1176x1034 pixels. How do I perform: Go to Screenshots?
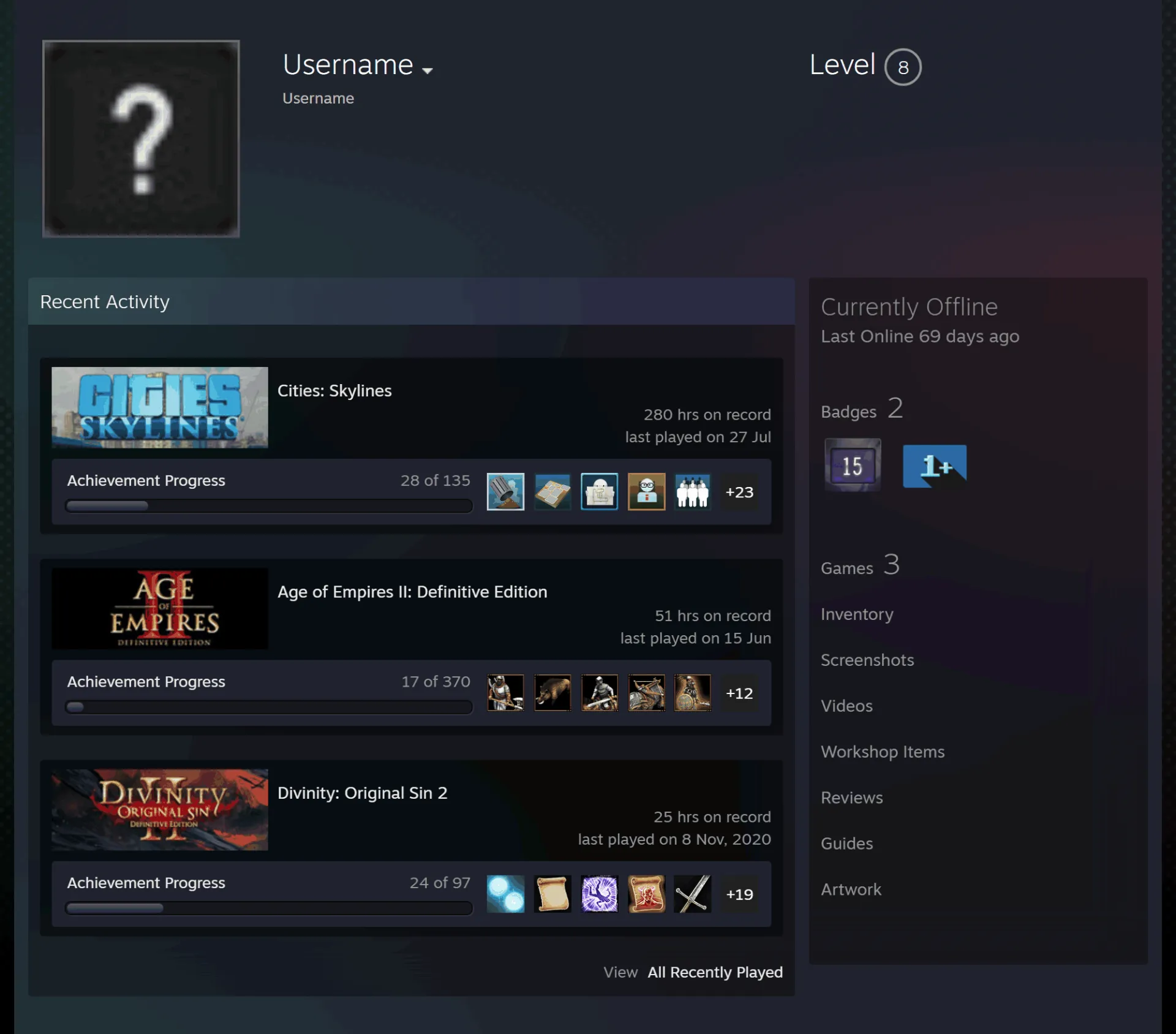pos(867,660)
